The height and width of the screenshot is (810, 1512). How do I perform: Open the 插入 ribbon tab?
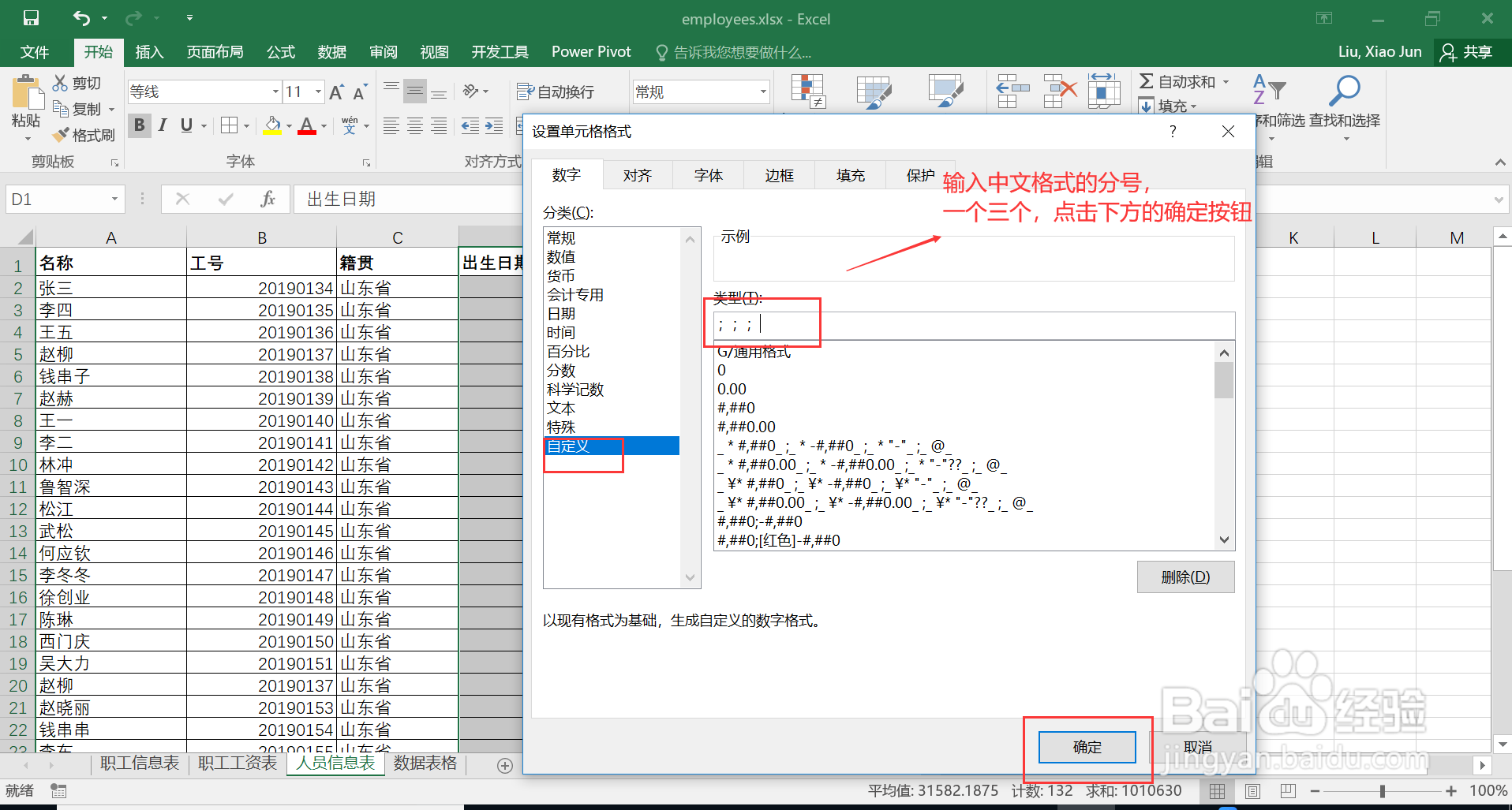point(149,52)
